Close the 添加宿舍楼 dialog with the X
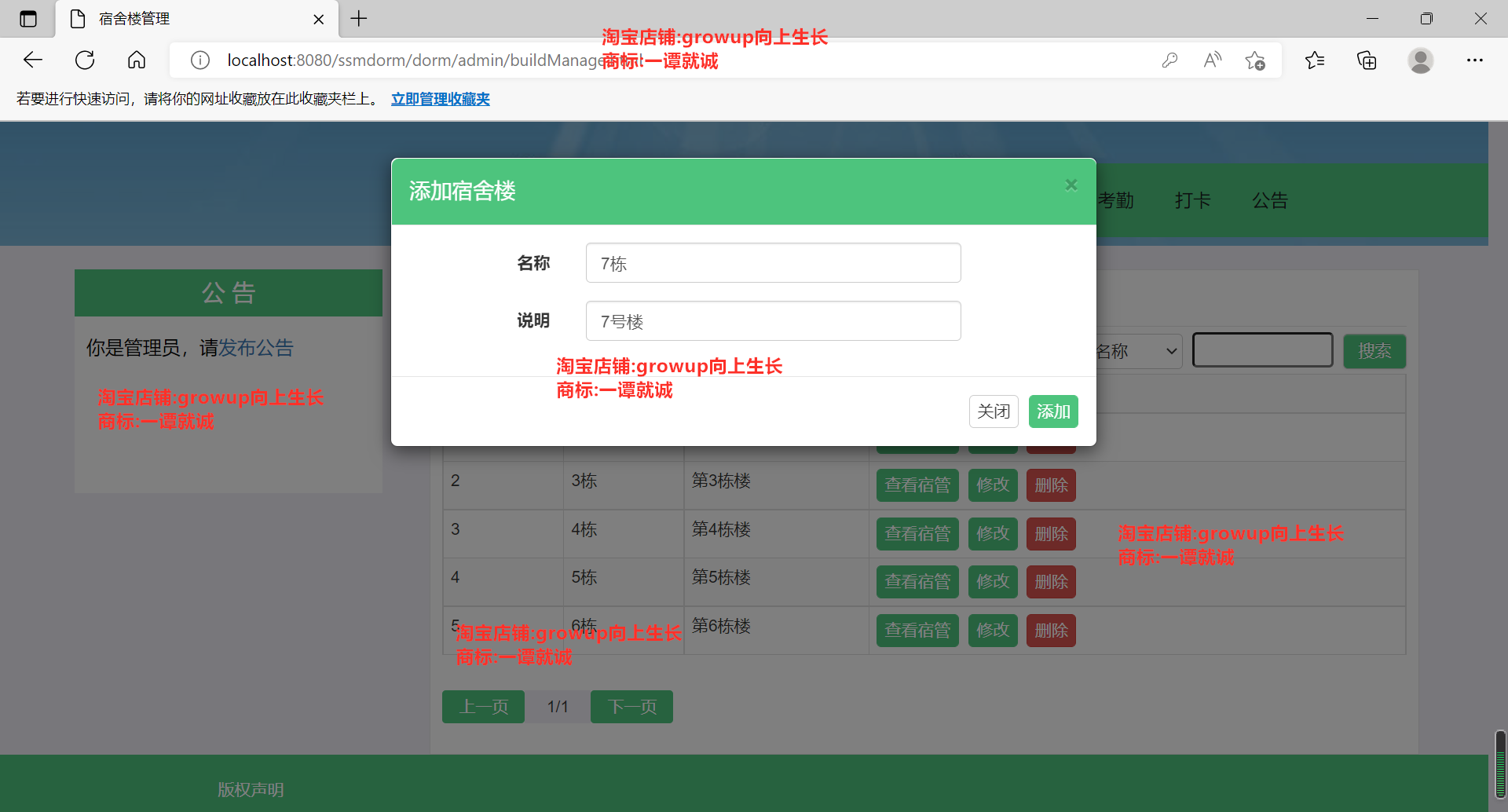 click(1071, 185)
